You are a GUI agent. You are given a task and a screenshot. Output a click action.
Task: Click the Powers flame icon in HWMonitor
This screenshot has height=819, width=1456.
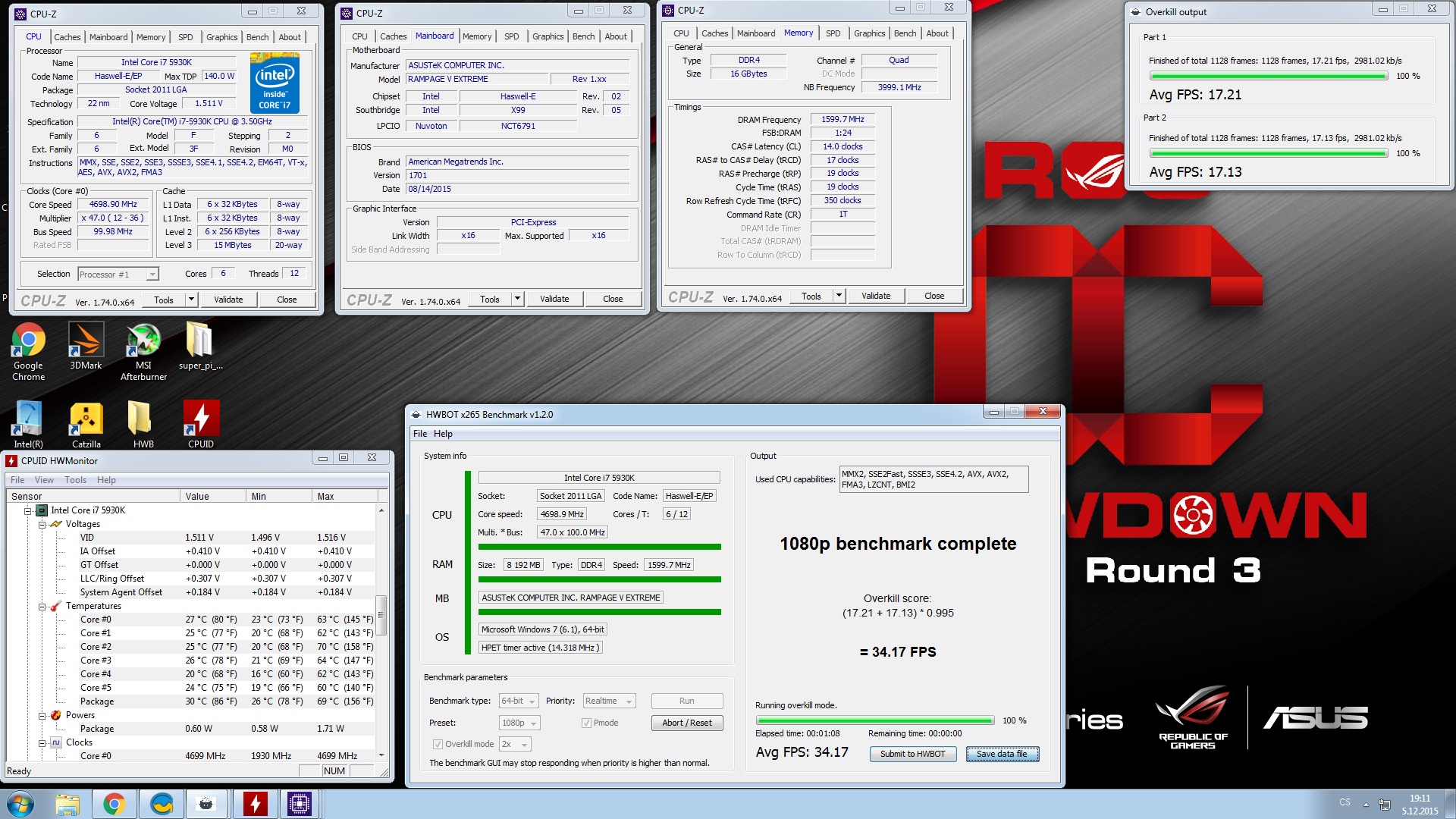pyautogui.click(x=56, y=715)
